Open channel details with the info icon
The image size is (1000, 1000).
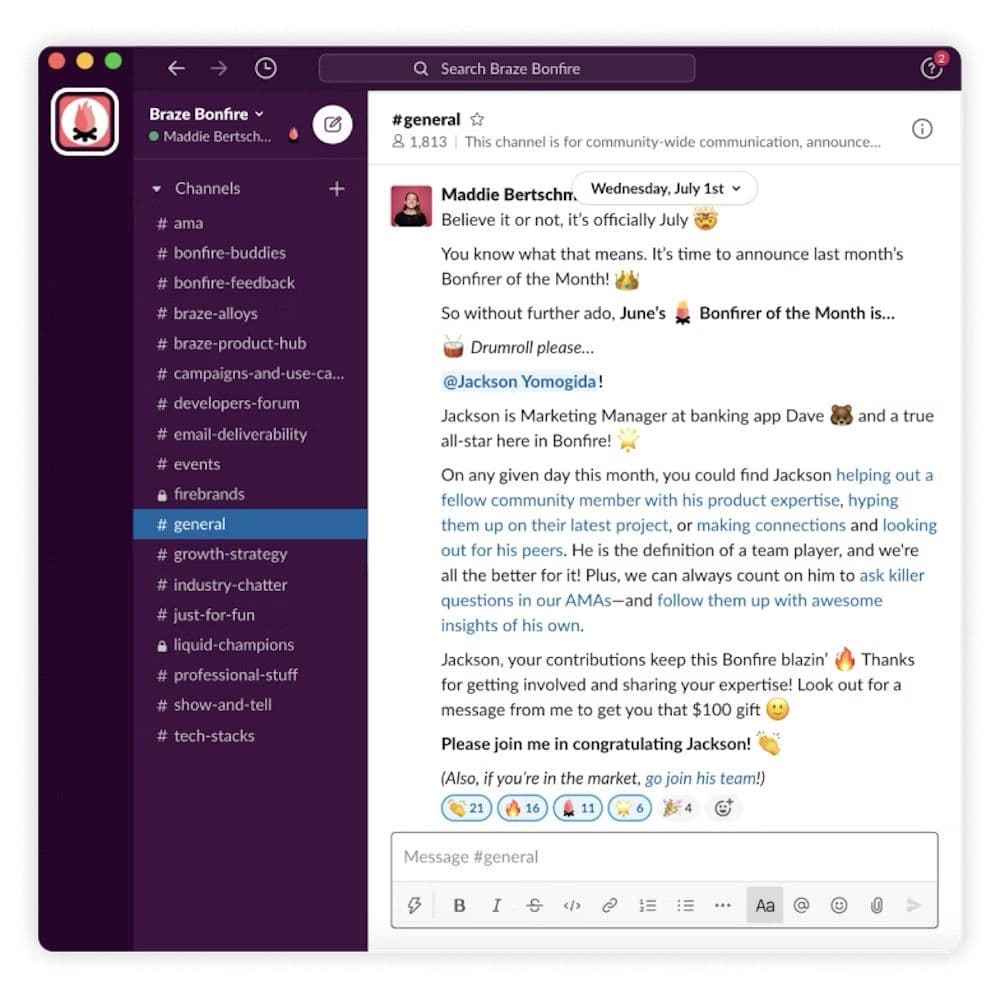coord(922,128)
